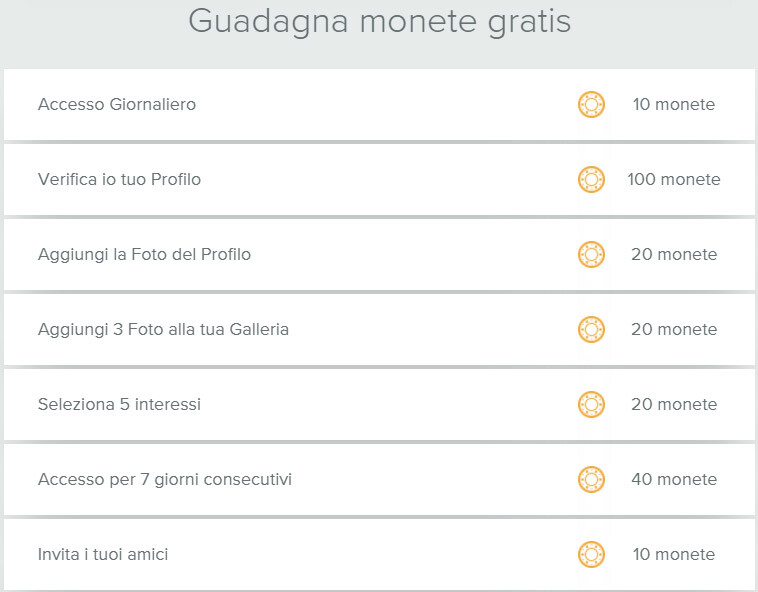The height and width of the screenshot is (592, 758).
Task: Click the coin icon beside Invita i tuoi amici
Action: [x=591, y=554]
